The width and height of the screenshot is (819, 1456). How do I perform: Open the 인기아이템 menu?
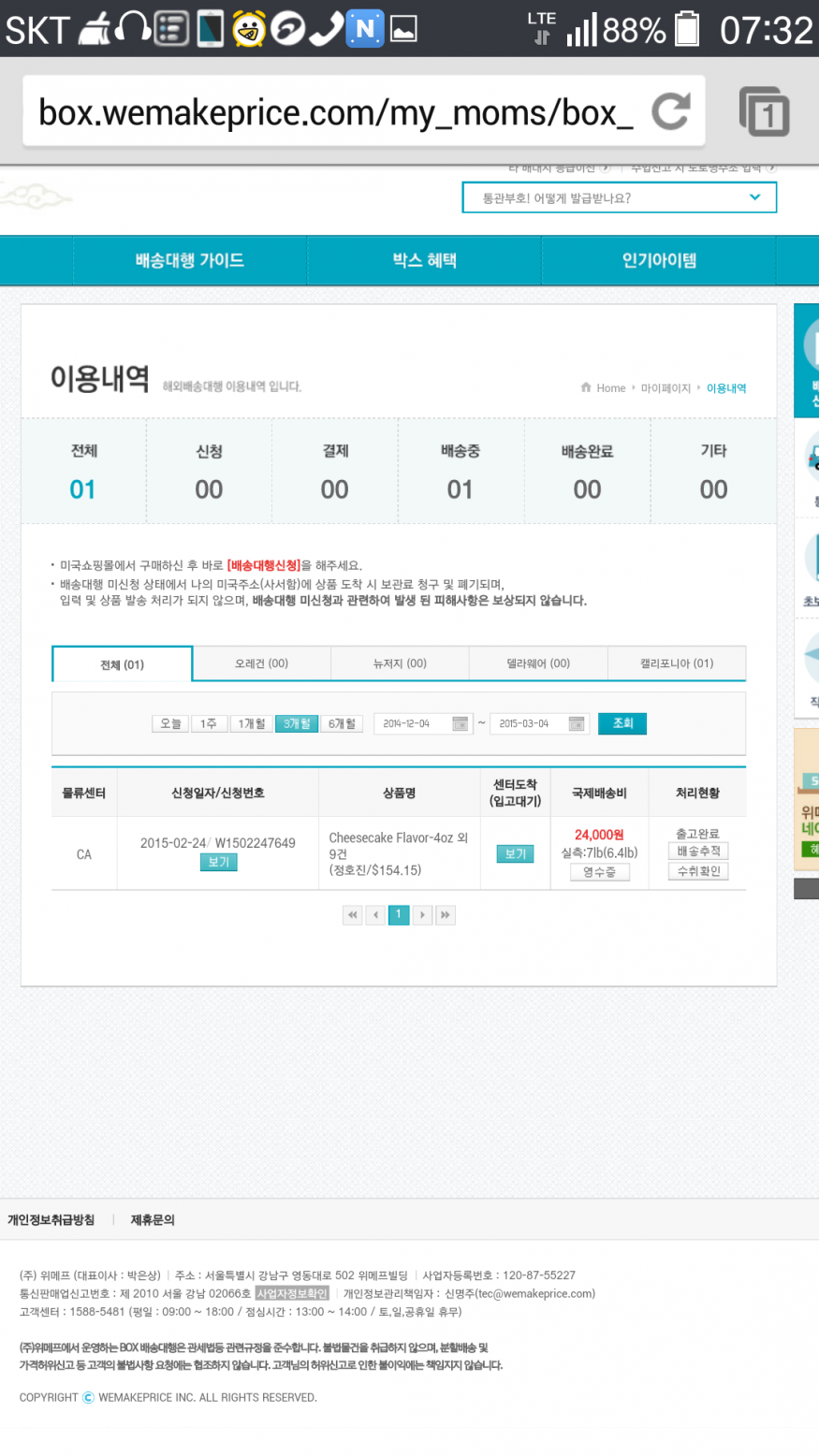tap(659, 260)
